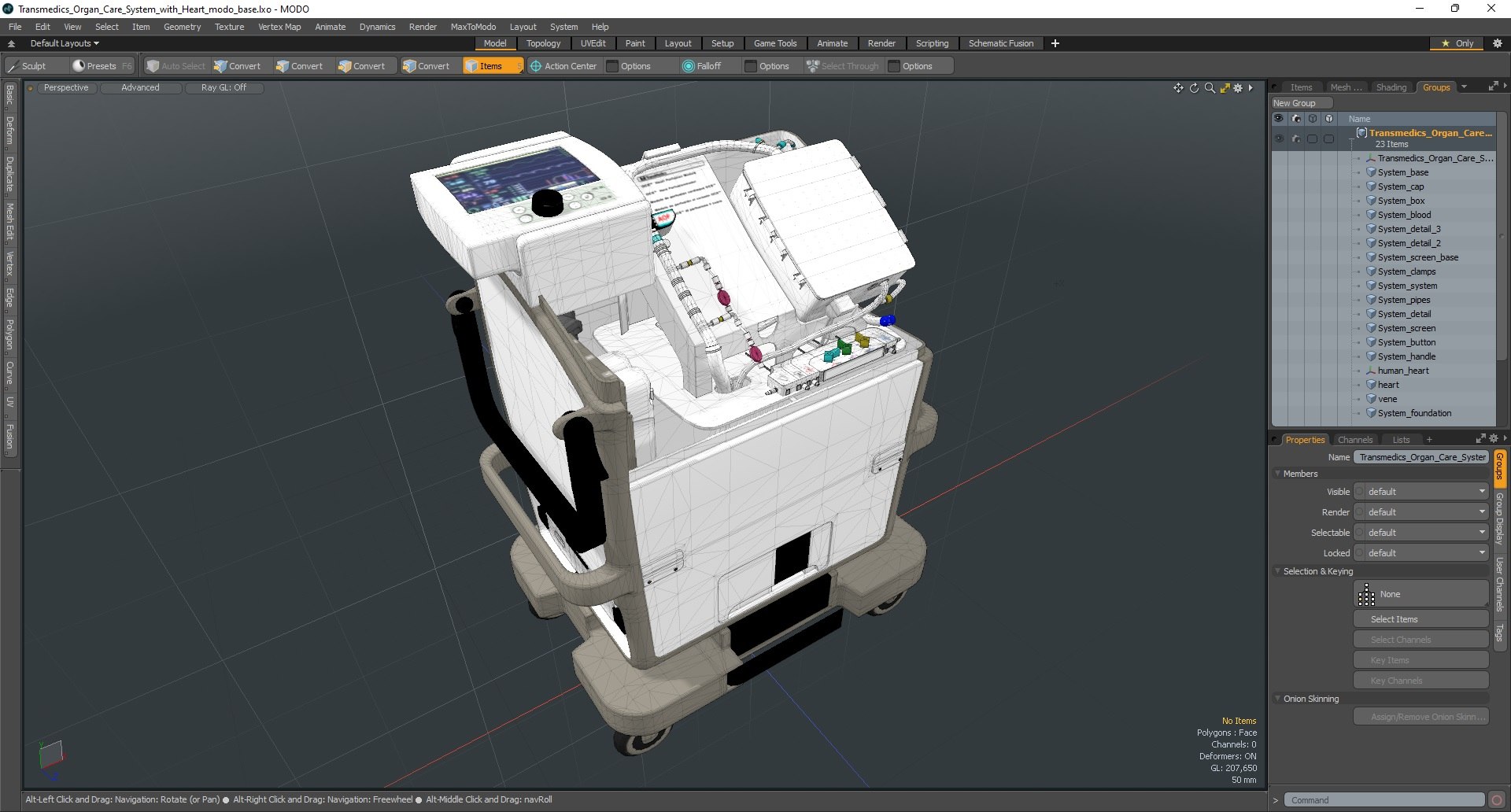This screenshot has width=1511, height=812.
Task: Click the camera render column header icon
Action: 1295,119
